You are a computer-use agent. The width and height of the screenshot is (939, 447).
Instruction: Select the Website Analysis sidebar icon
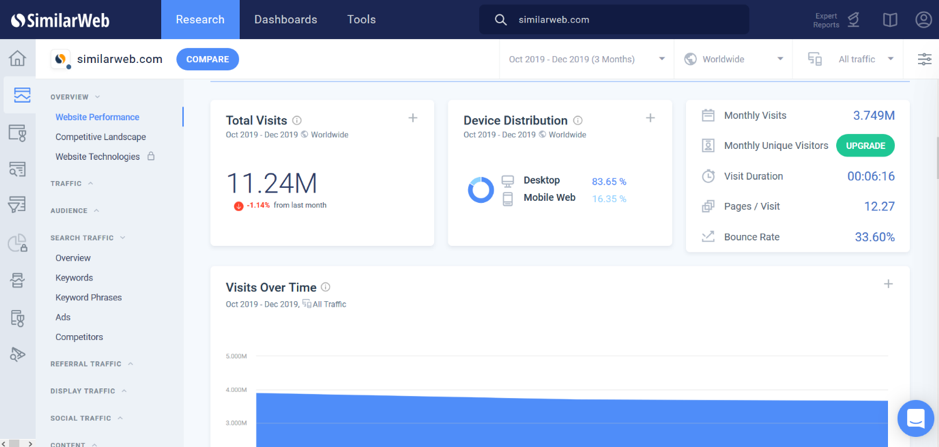tap(22, 95)
